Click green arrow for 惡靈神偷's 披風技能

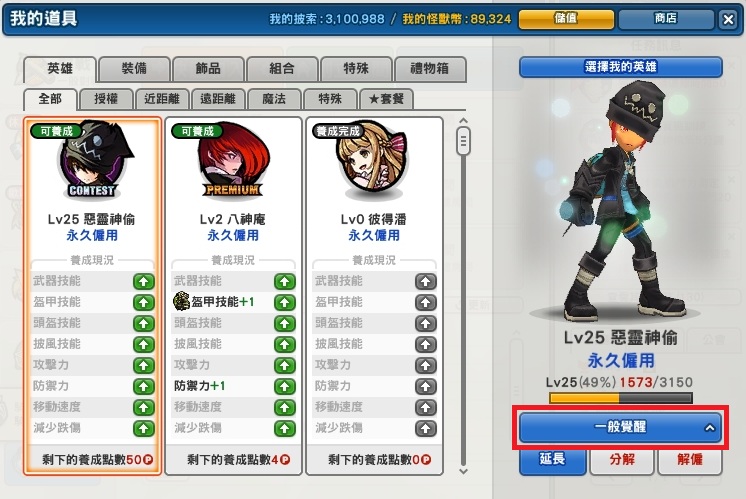144,344
